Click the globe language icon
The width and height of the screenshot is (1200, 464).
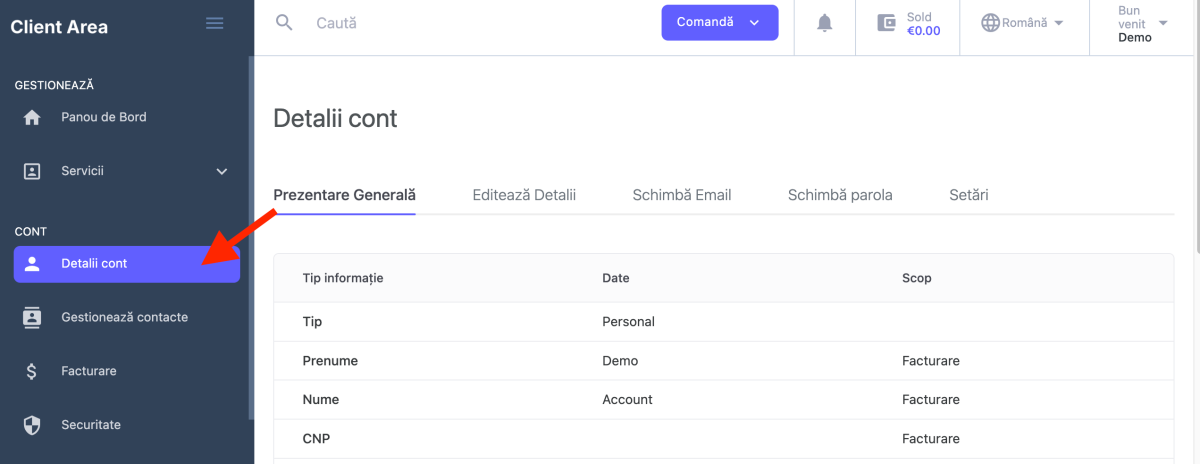tap(990, 23)
